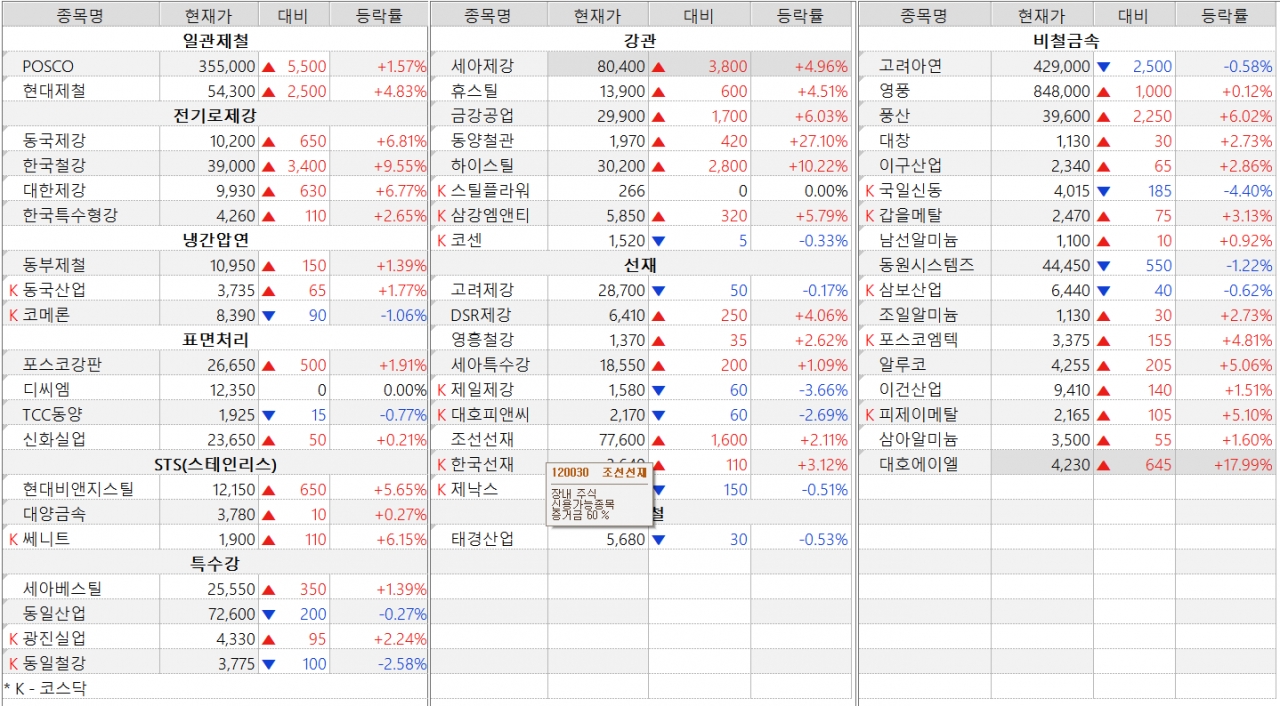This screenshot has width=1280, height=706.
Task: Click the K KOSDAQ marker beside 쎄니트
Action: pos(13,540)
